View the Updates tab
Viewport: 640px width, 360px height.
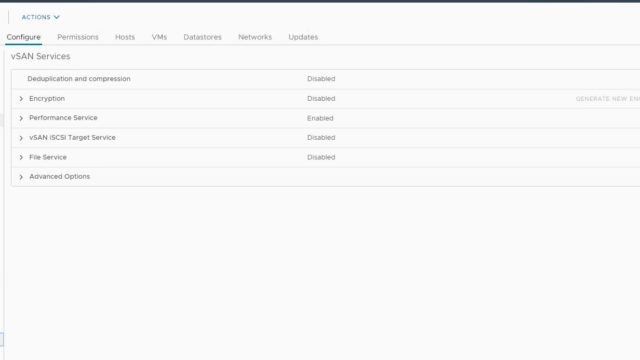(303, 37)
